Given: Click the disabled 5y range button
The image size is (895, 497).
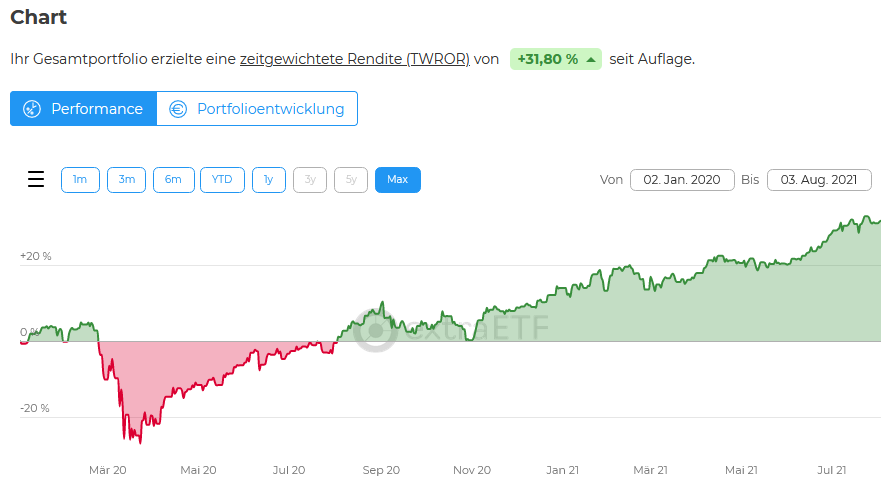Looking at the screenshot, I should [351, 180].
